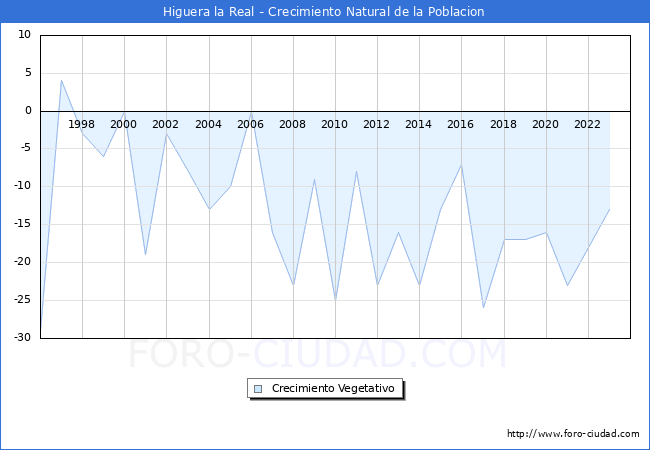Click the 2022 x-axis label
Screen dimensions: 650x450
(x=587, y=124)
